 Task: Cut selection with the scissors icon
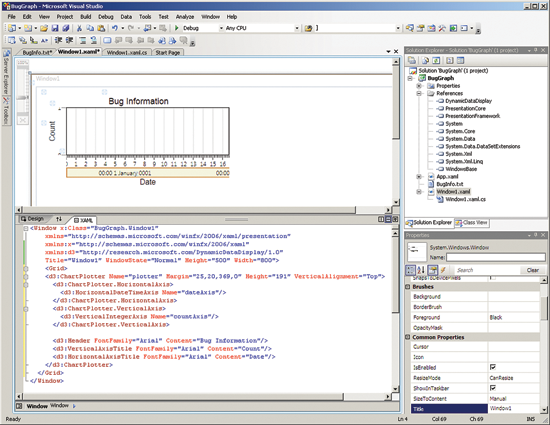(x=79, y=28)
